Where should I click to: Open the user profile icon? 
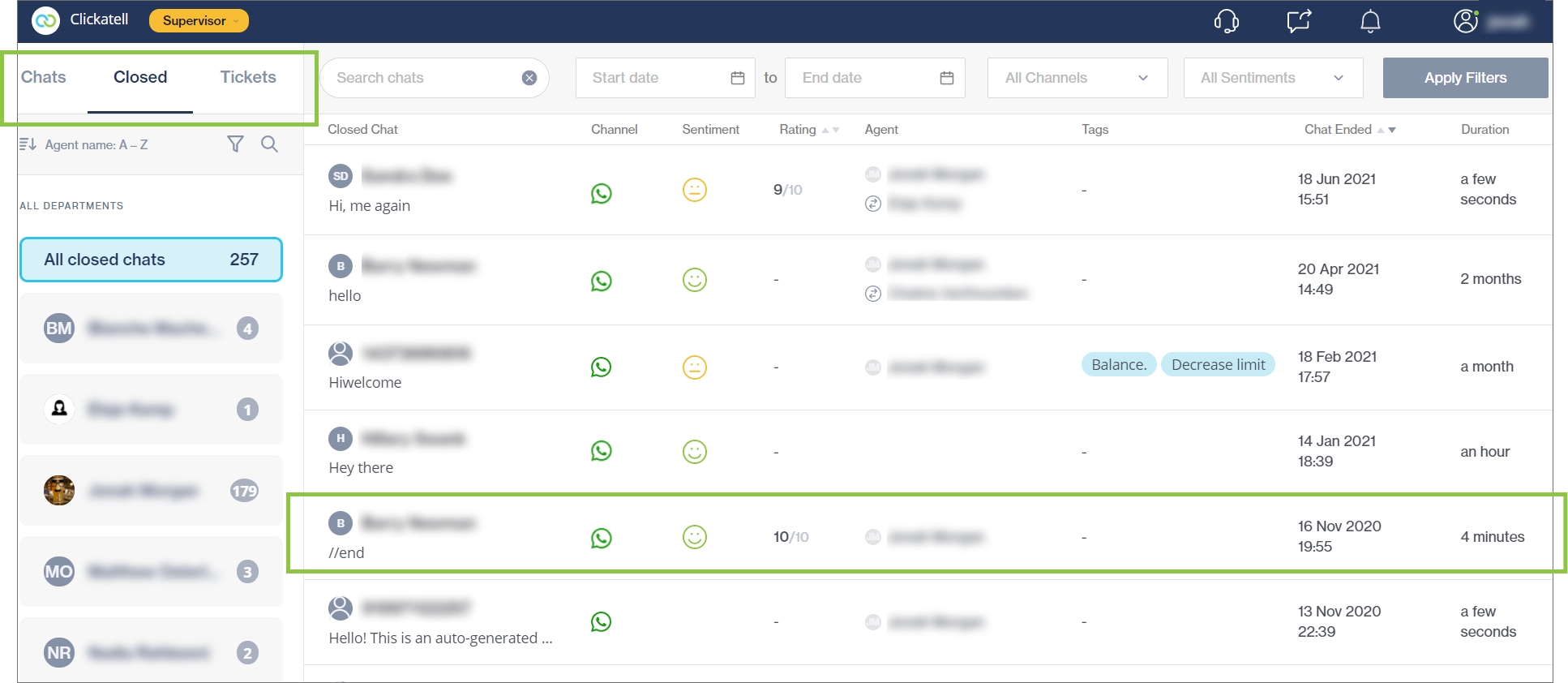1465,21
